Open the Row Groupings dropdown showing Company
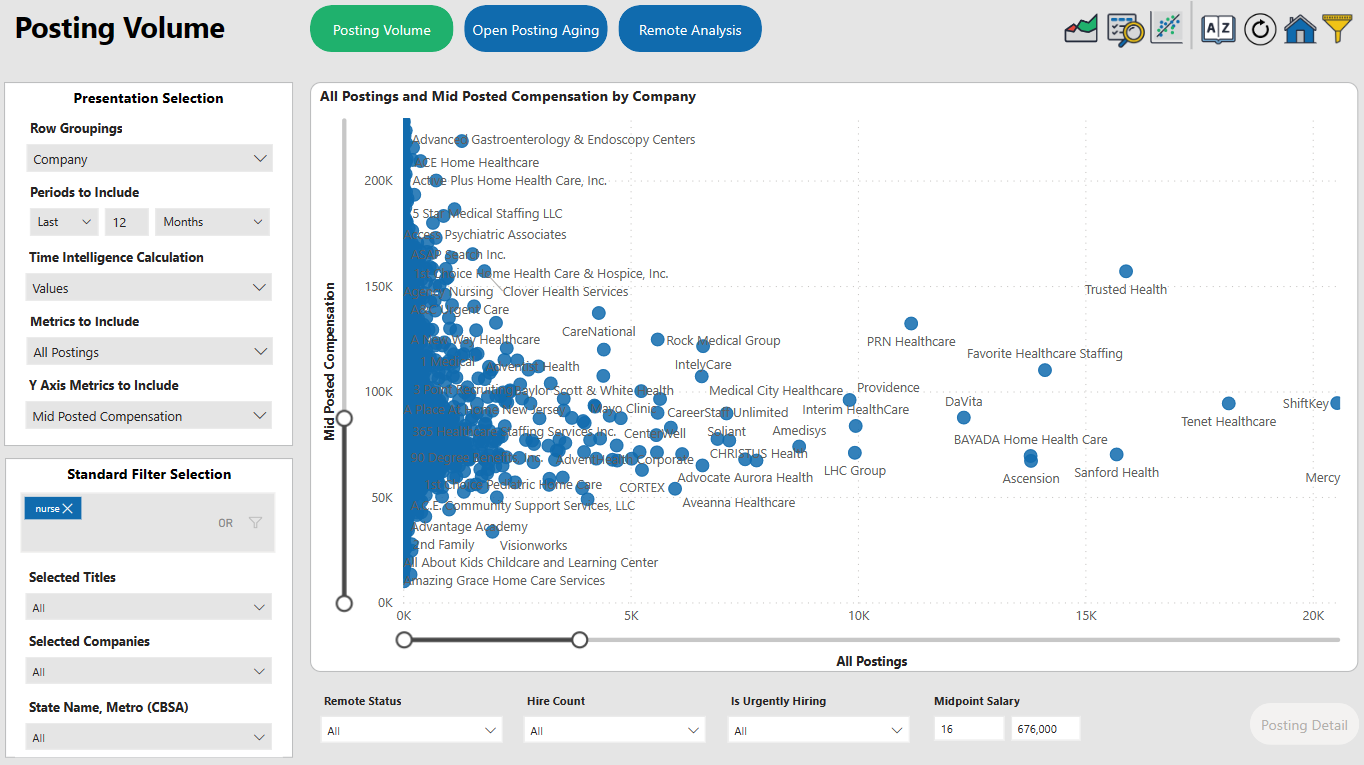Image resolution: width=1364 pixels, height=765 pixels. pyautogui.click(x=148, y=158)
